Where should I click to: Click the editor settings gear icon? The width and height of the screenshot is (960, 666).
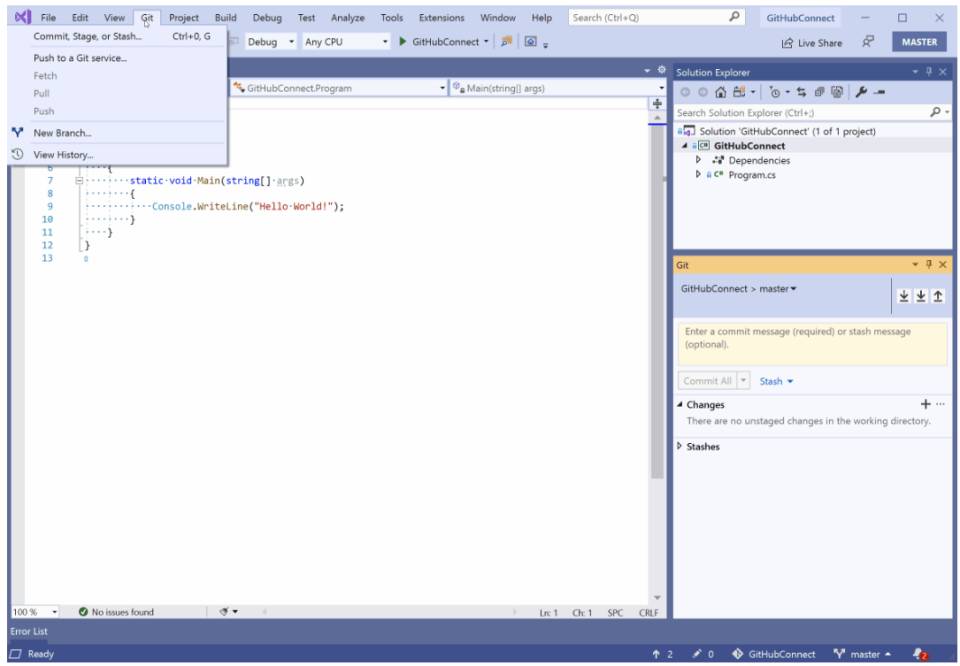[x=661, y=70]
